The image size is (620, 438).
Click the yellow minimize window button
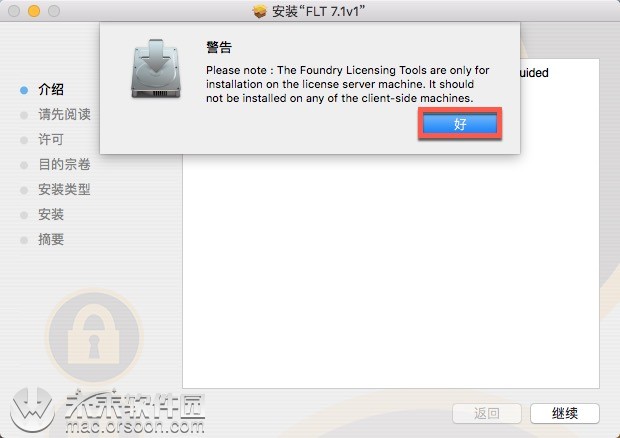(34, 11)
